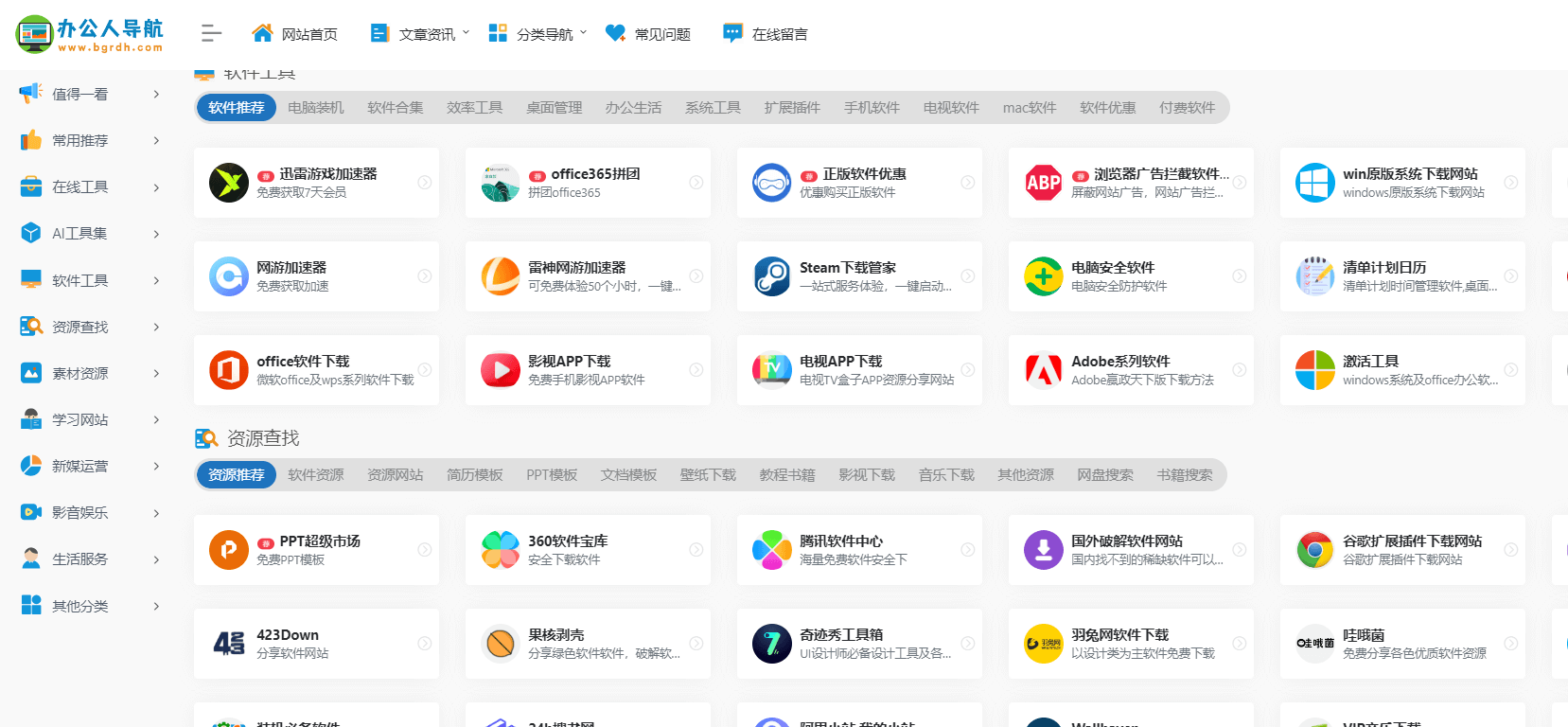Select the 壁纸下载 tab
This screenshot has height=727, width=1568.
[x=708, y=475]
